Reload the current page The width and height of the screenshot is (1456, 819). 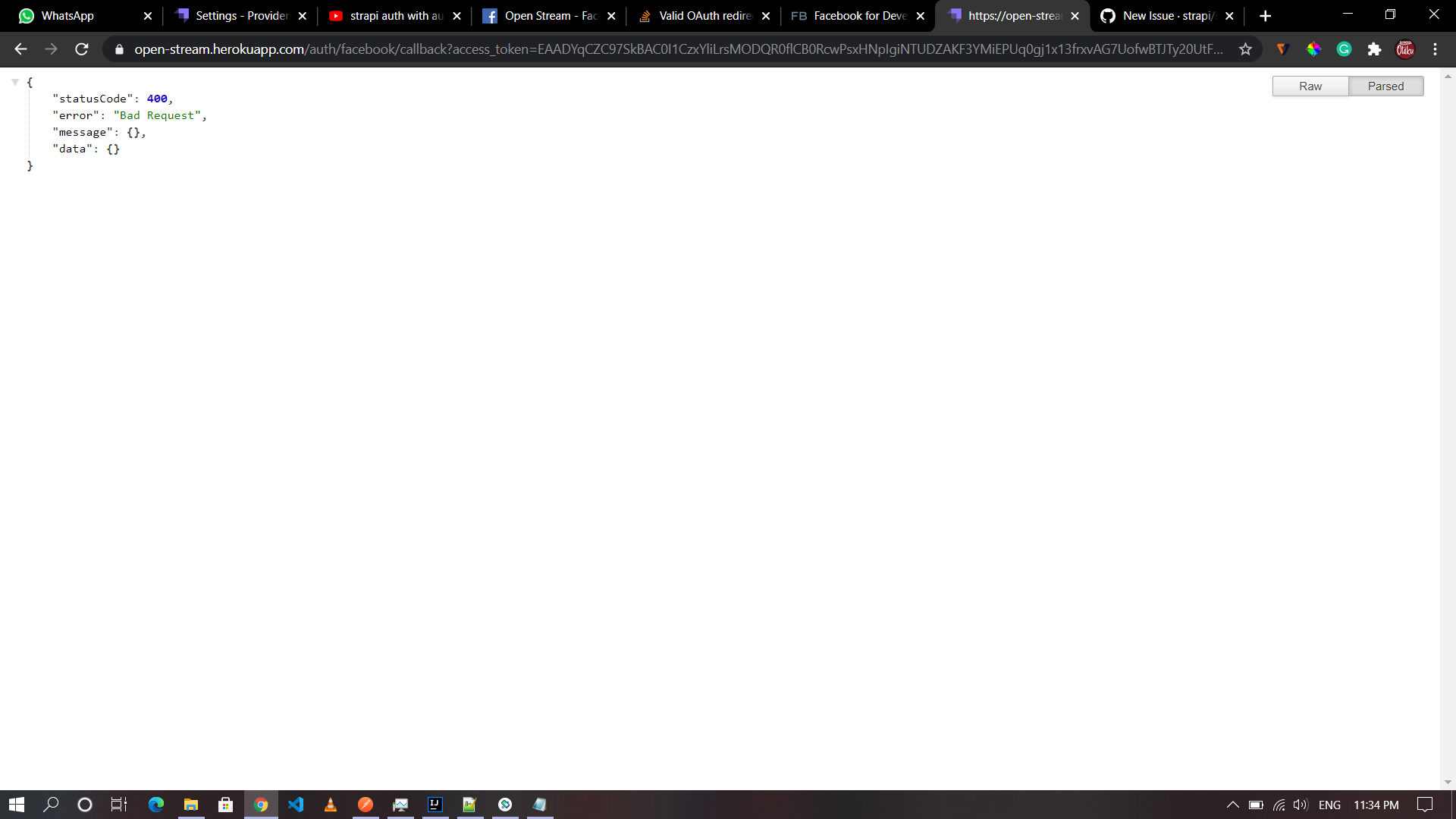point(81,49)
